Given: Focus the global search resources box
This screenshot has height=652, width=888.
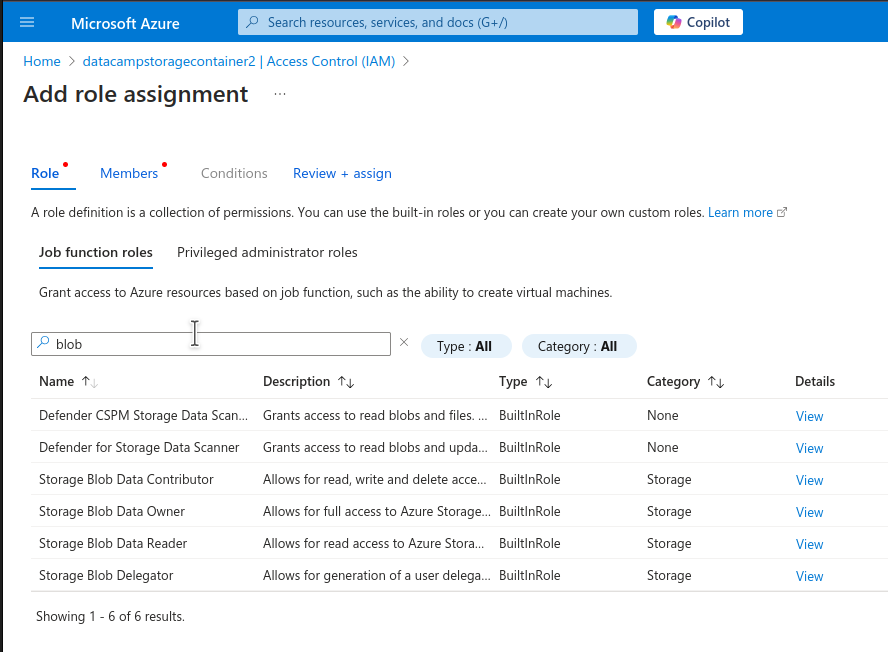Looking at the screenshot, I should [438, 22].
